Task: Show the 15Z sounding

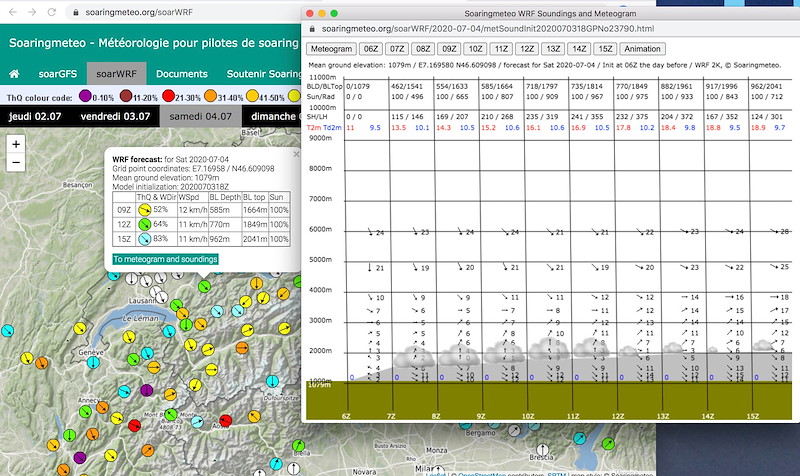Action: pyautogui.click(x=605, y=49)
